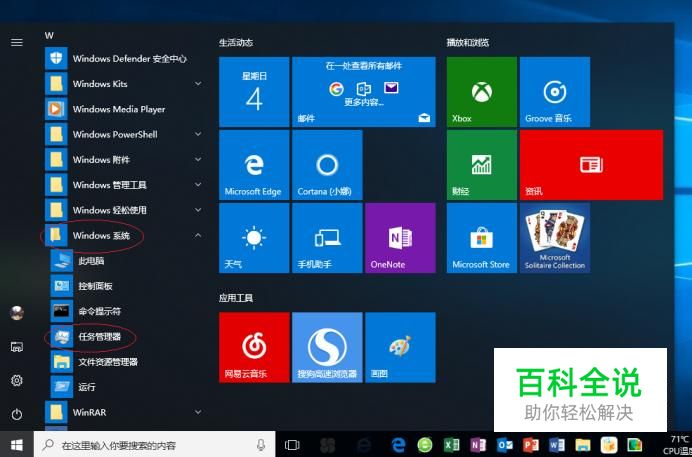Open the red 资讯 news tile
This screenshot has height=457, width=692.
click(x=591, y=165)
